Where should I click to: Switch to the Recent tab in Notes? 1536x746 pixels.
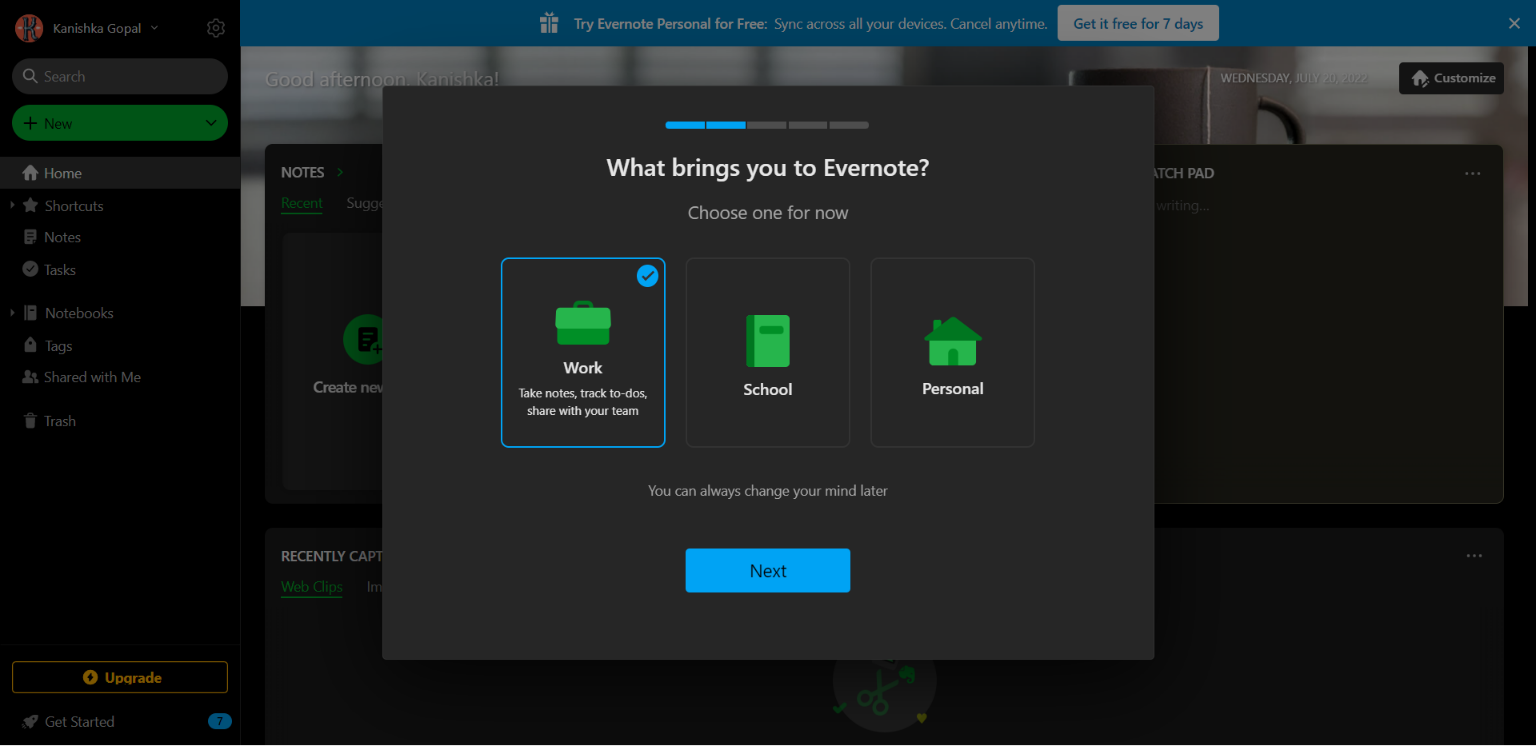click(302, 203)
